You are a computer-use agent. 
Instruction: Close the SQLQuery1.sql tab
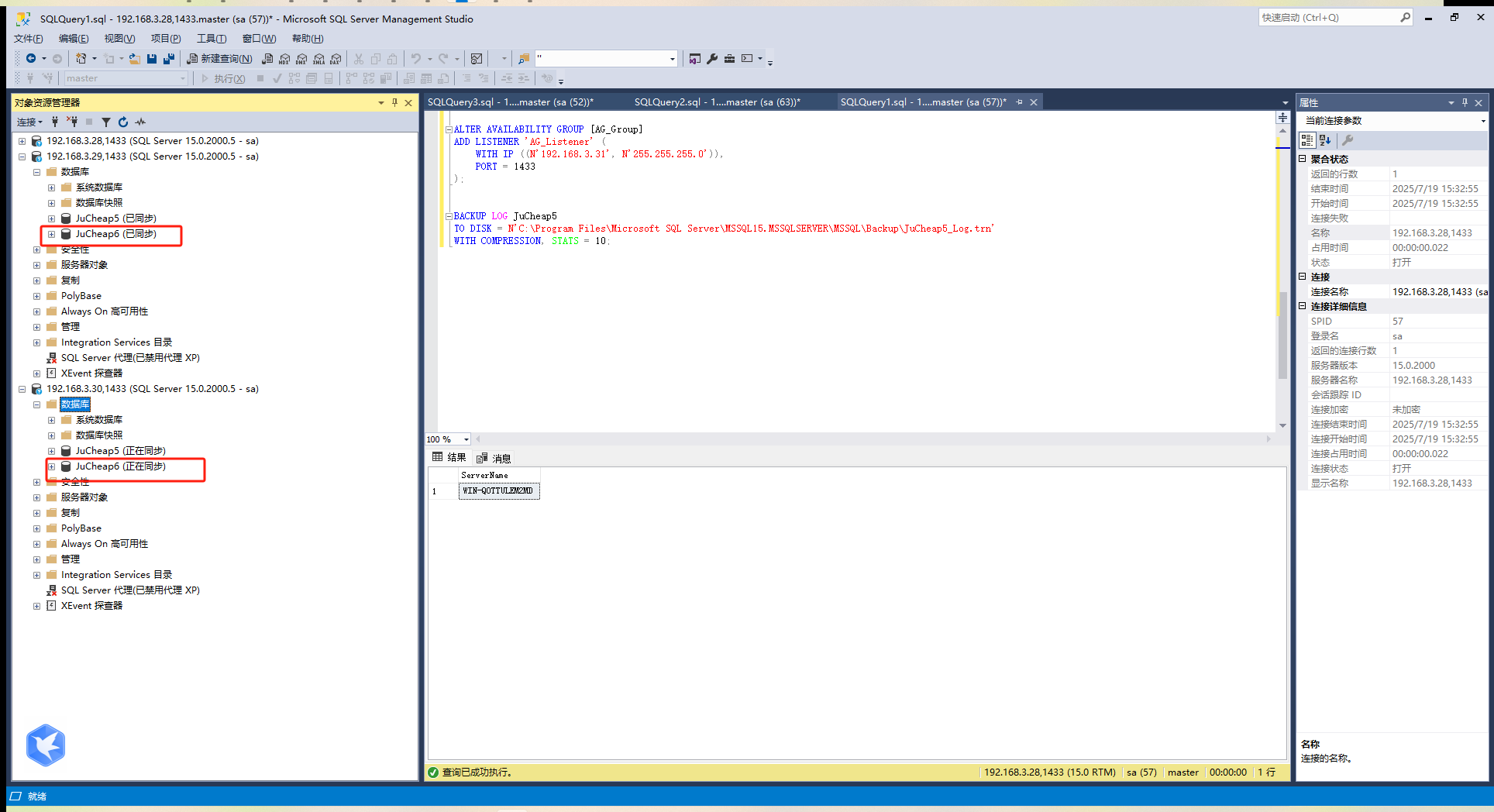[1034, 102]
